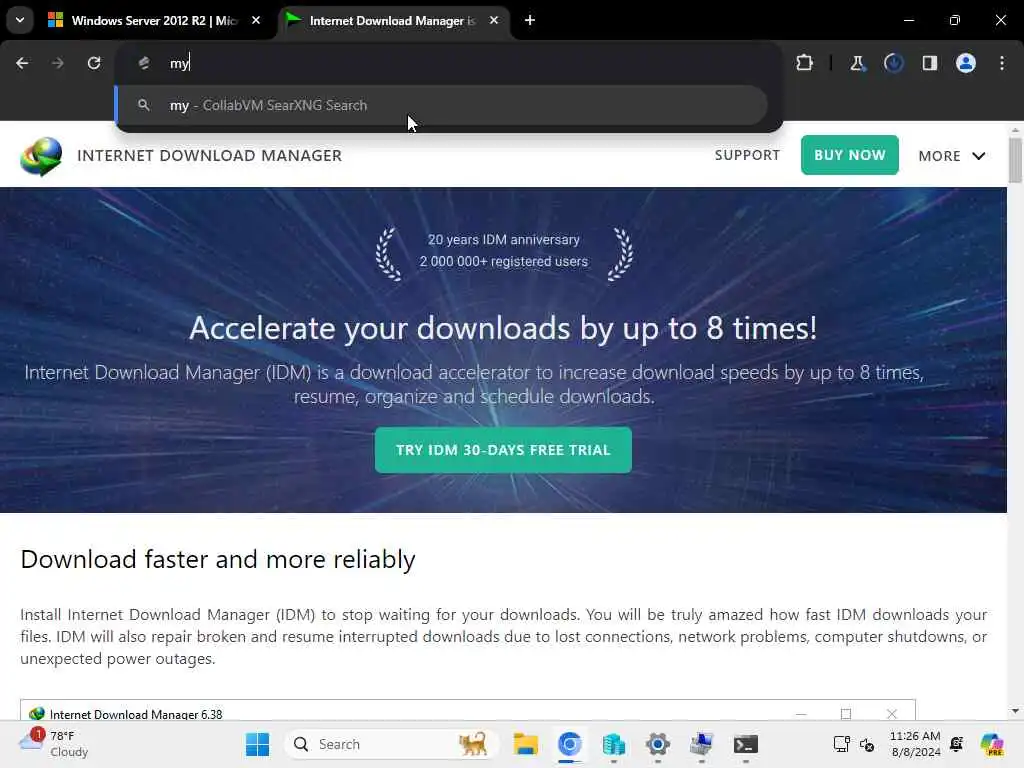Click TRY IDM 30-DAYS FREE TRIAL button
1024x768 pixels.
pyautogui.click(x=504, y=450)
